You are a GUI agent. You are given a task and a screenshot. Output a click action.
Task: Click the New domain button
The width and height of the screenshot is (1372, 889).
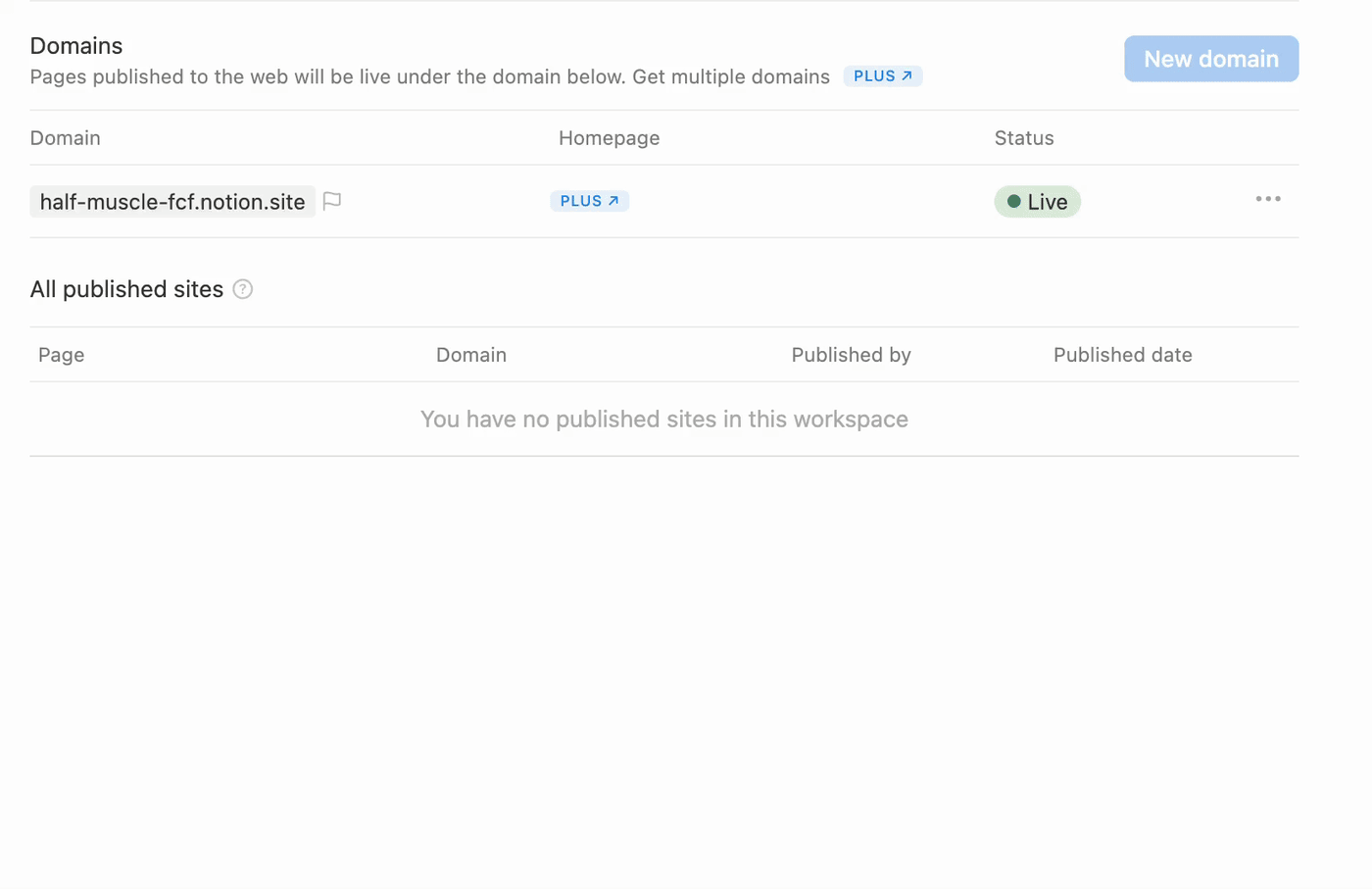(1211, 59)
